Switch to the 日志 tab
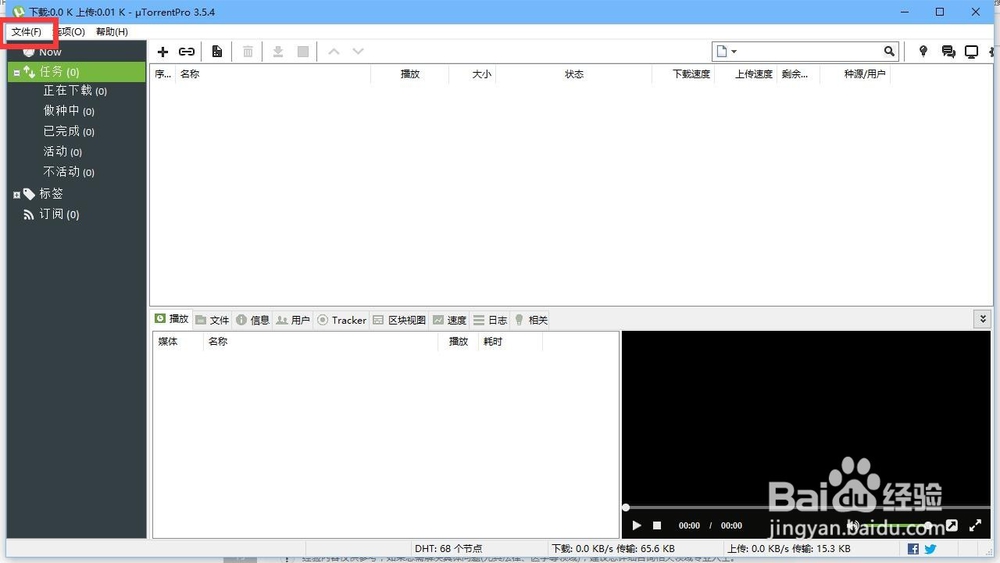Viewport: 1000px width, 563px height. pyautogui.click(x=490, y=320)
